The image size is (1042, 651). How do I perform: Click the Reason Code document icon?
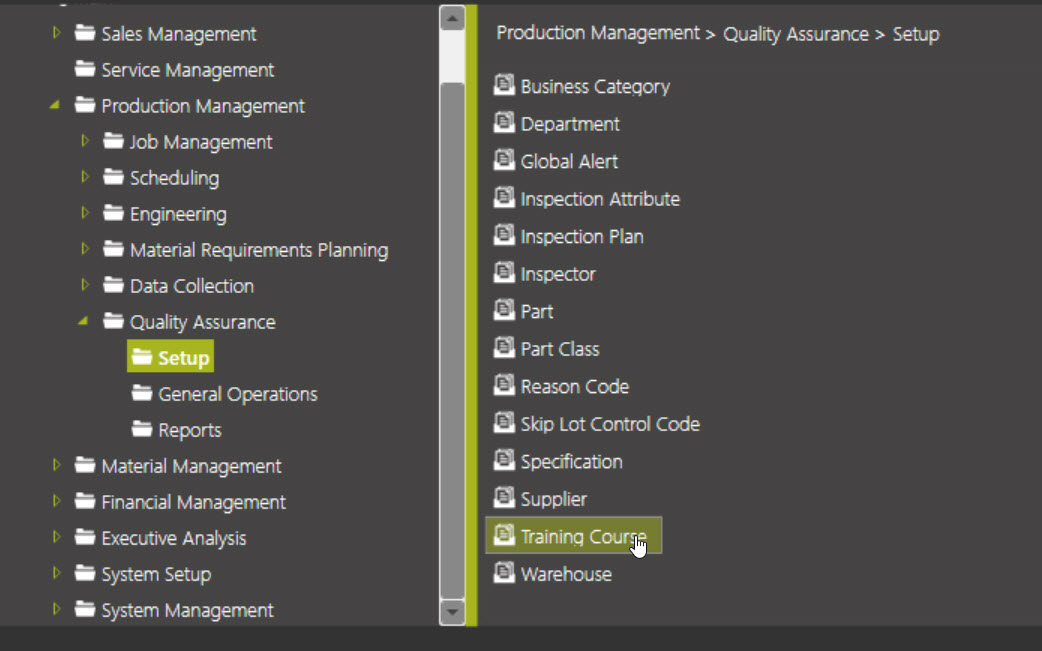point(504,385)
